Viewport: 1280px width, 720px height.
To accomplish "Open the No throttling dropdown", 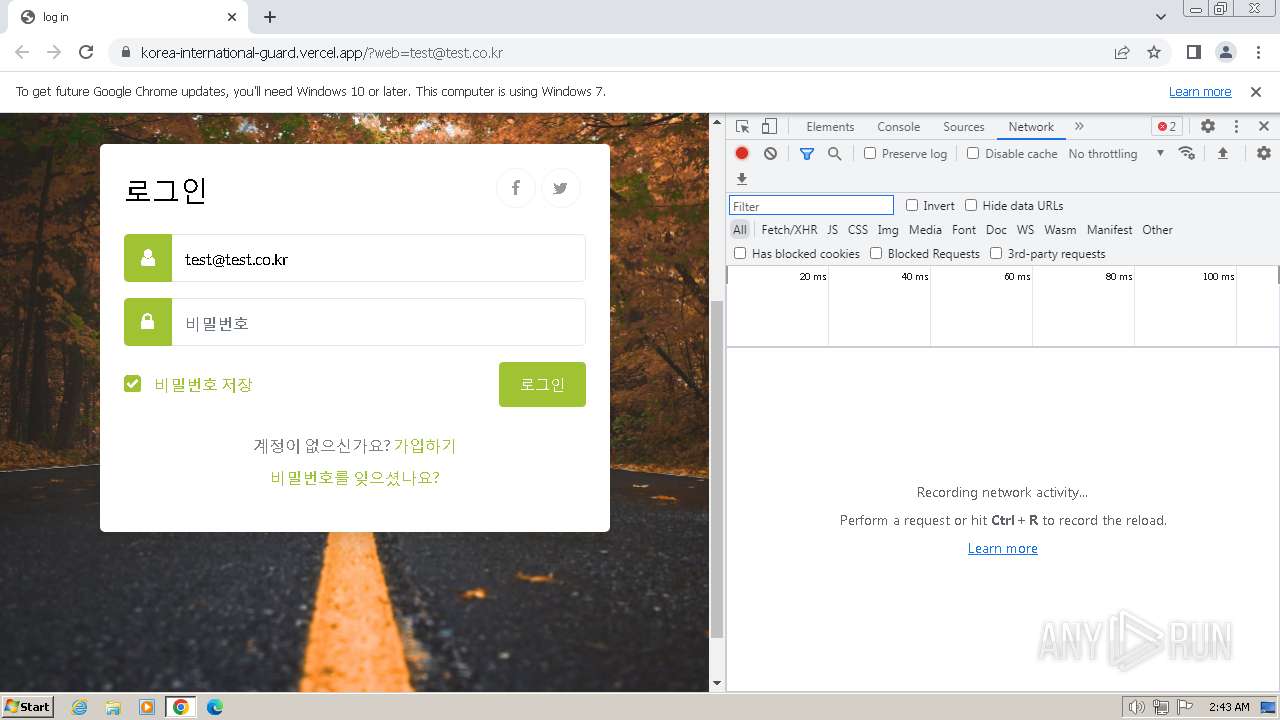I will click(1116, 153).
